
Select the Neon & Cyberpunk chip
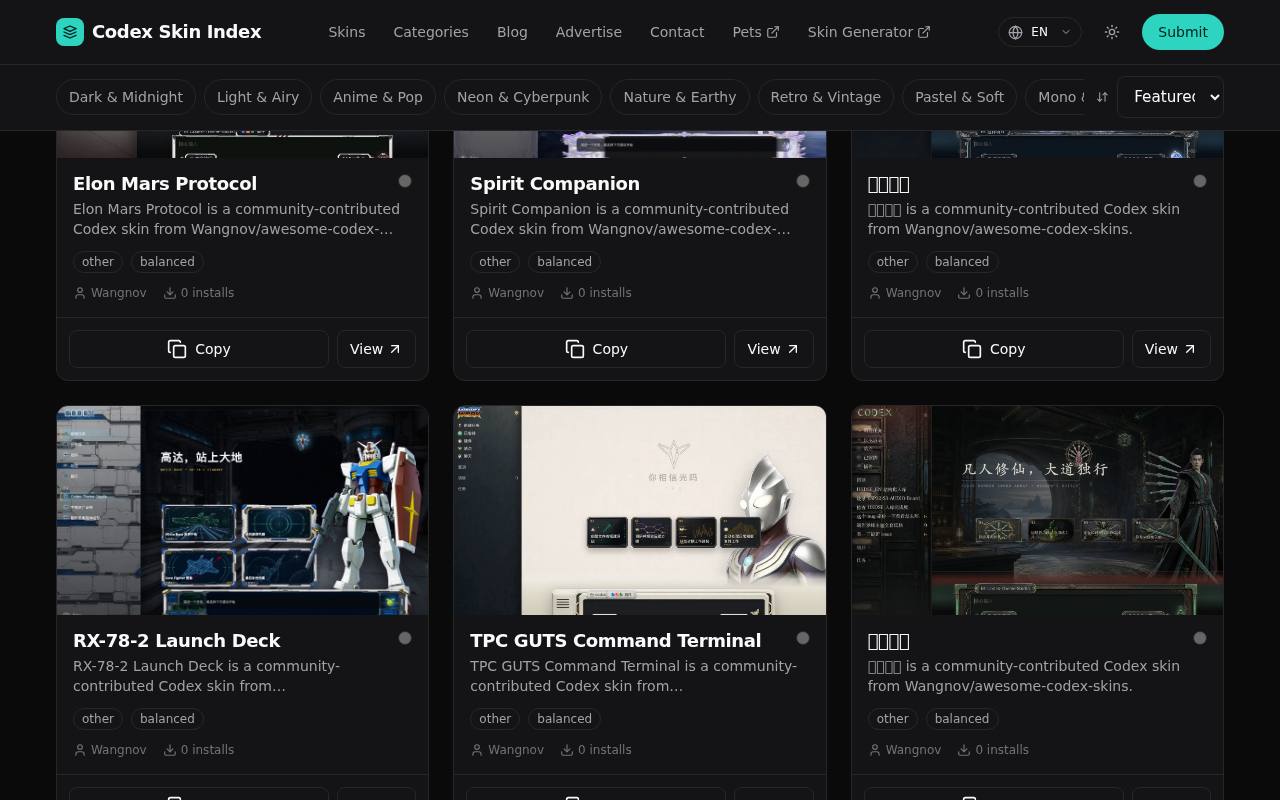pos(523,97)
